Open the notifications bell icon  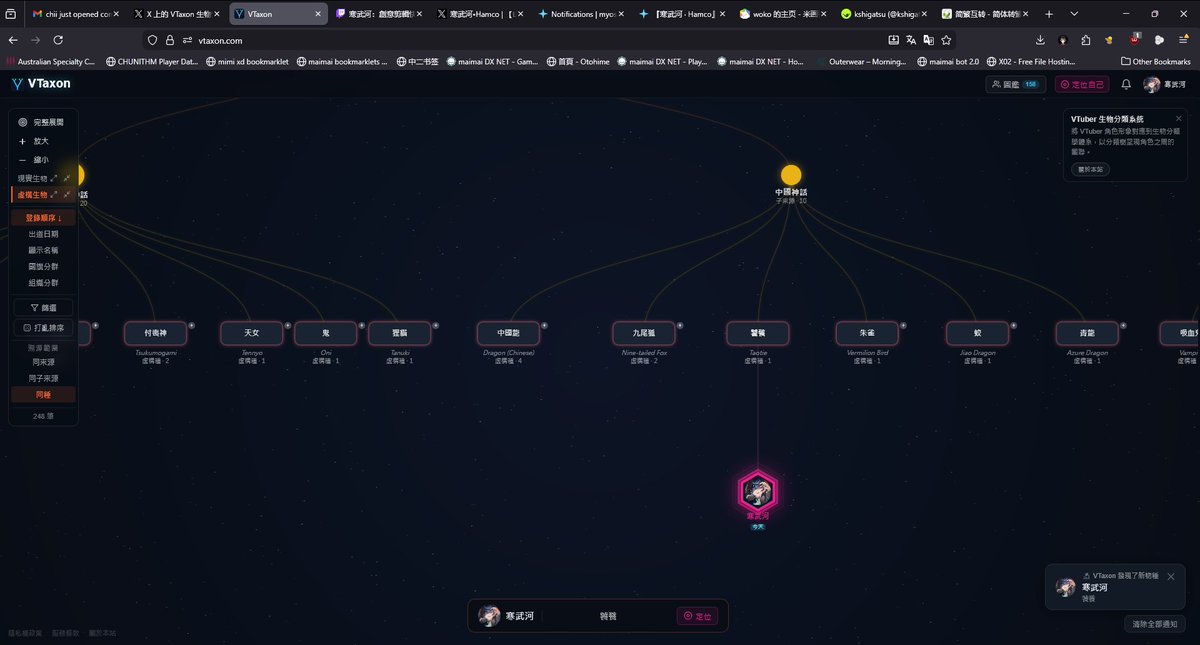point(1126,85)
